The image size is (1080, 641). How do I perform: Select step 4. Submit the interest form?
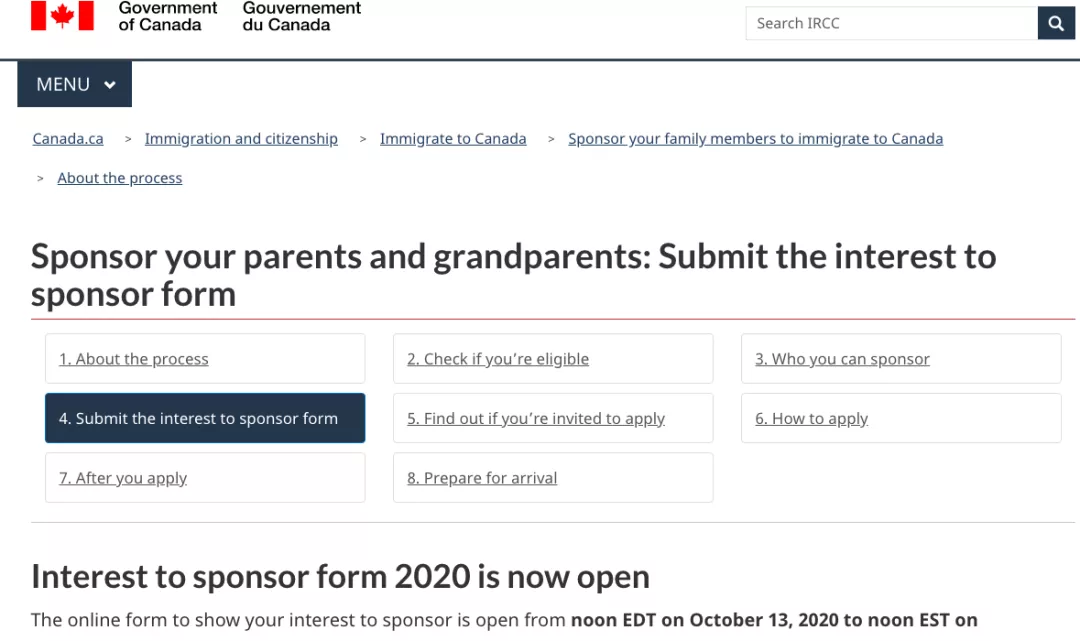pos(198,418)
